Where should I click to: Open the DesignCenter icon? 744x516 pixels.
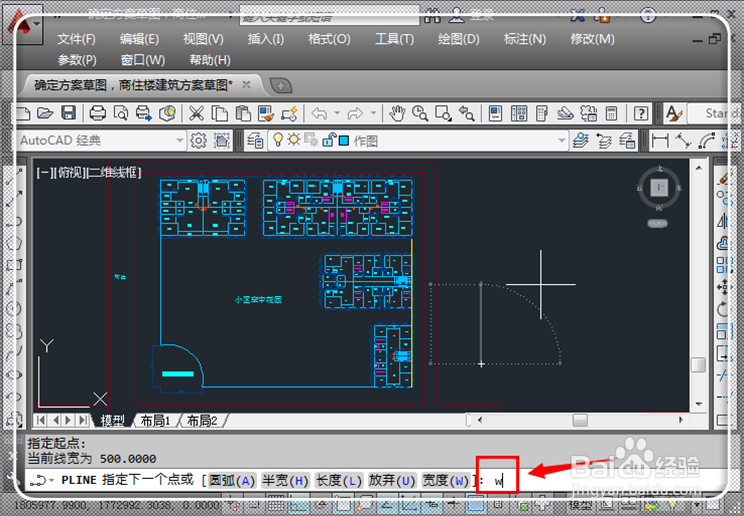[x=519, y=113]
